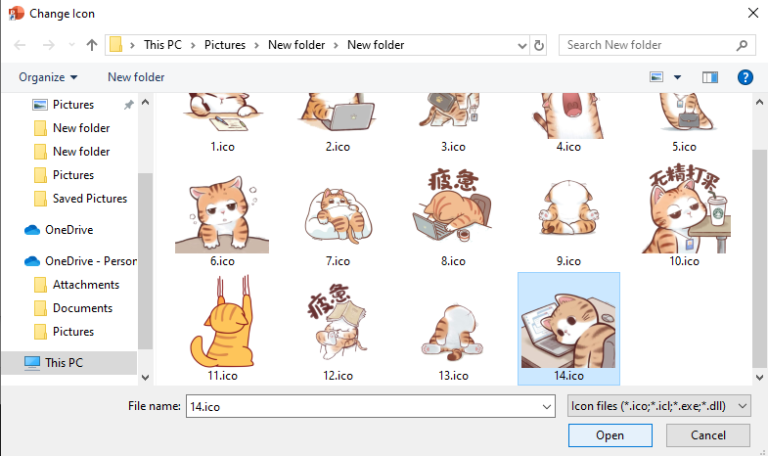Click the address bar folder icon
Screen dimensions: 768x456
pos(116,45)
